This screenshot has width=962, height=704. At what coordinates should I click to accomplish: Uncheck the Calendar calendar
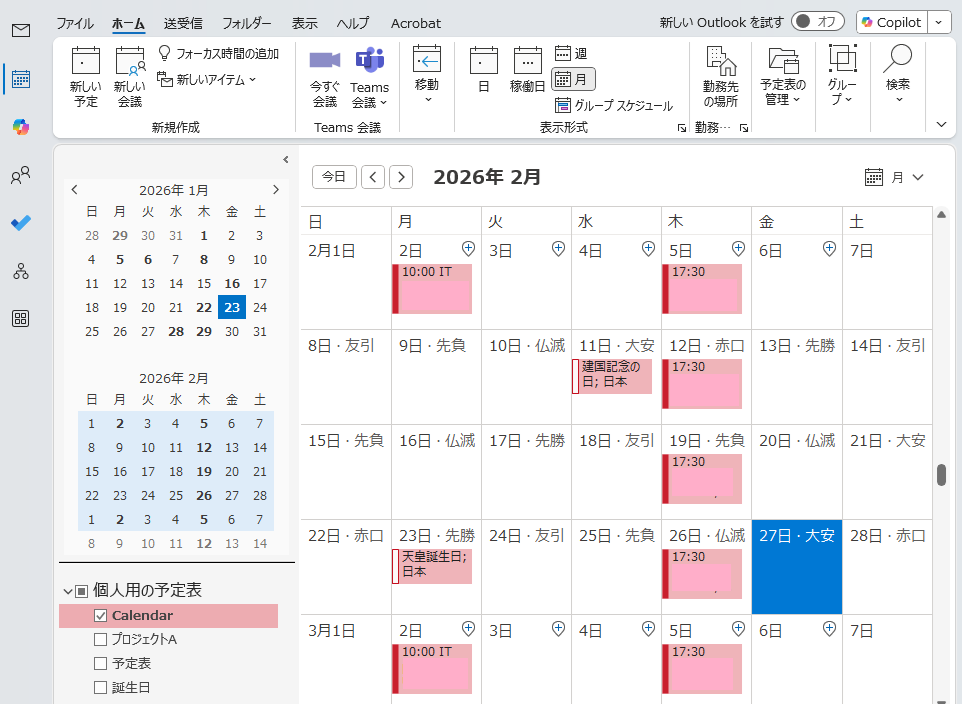click(x=100, y=615)
